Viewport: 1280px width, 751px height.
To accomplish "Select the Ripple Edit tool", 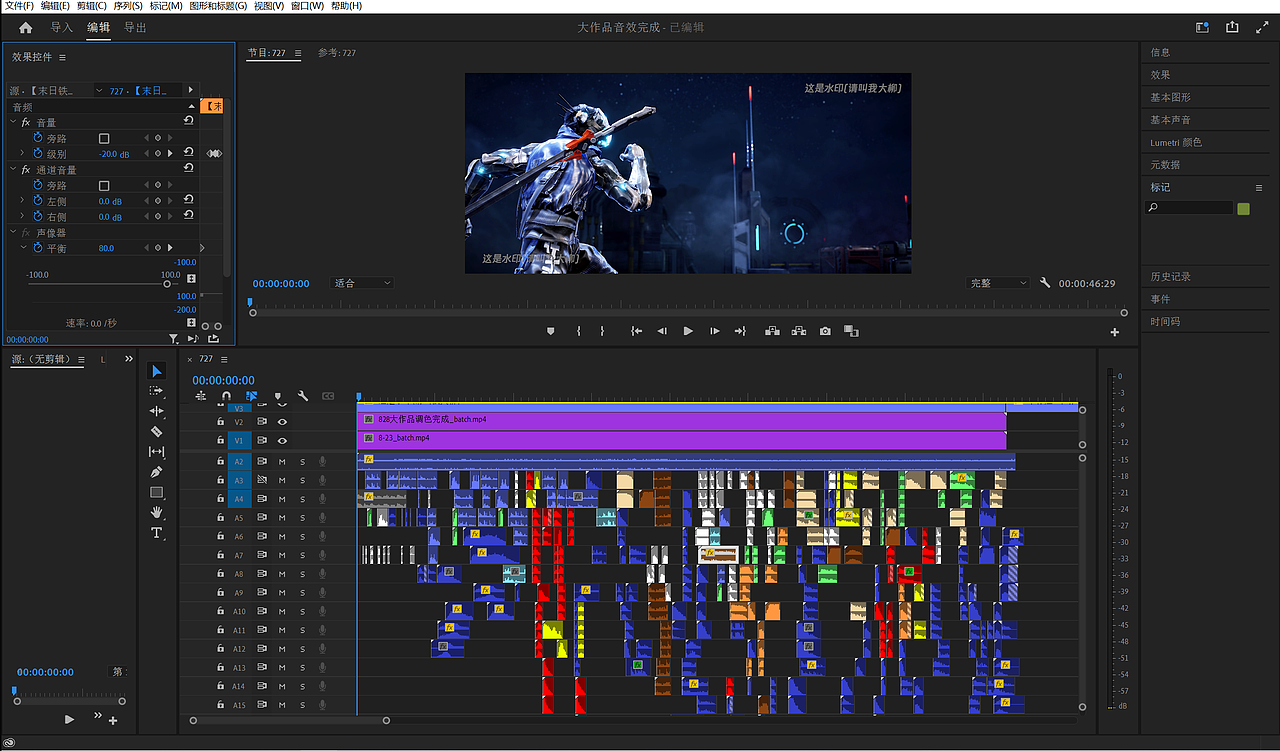I will pyautogui.click(x=156, y=411).
